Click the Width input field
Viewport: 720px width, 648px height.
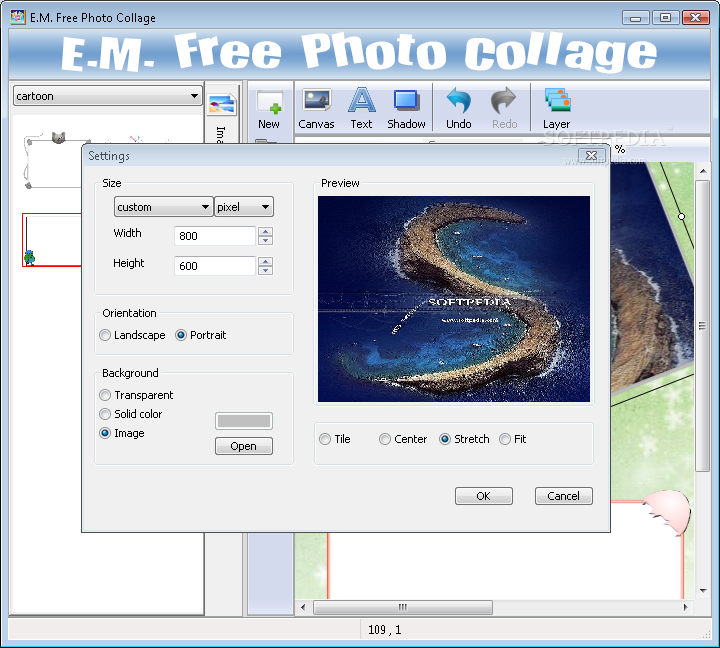[215, 236]
